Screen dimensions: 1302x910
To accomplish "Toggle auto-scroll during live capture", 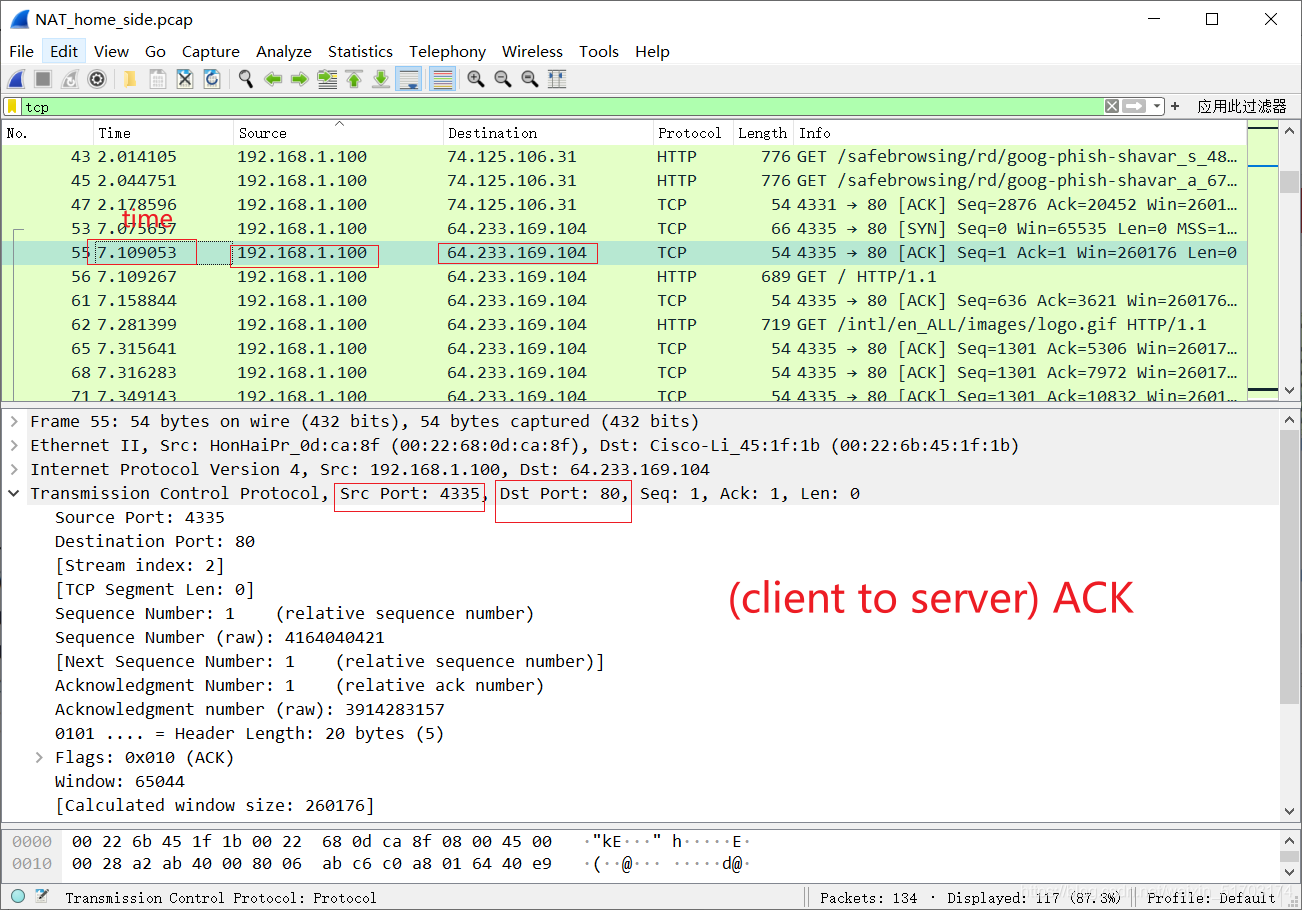I will (x=408, y=79).
